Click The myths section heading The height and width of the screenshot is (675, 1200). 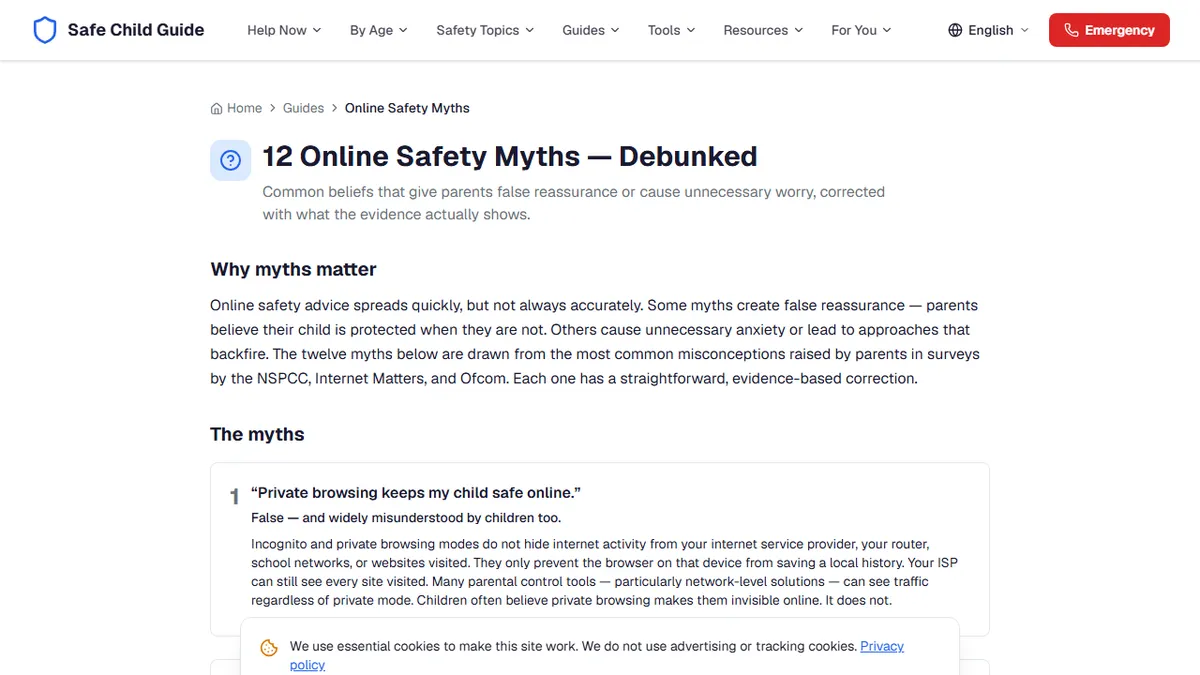[x=257, y=434]
